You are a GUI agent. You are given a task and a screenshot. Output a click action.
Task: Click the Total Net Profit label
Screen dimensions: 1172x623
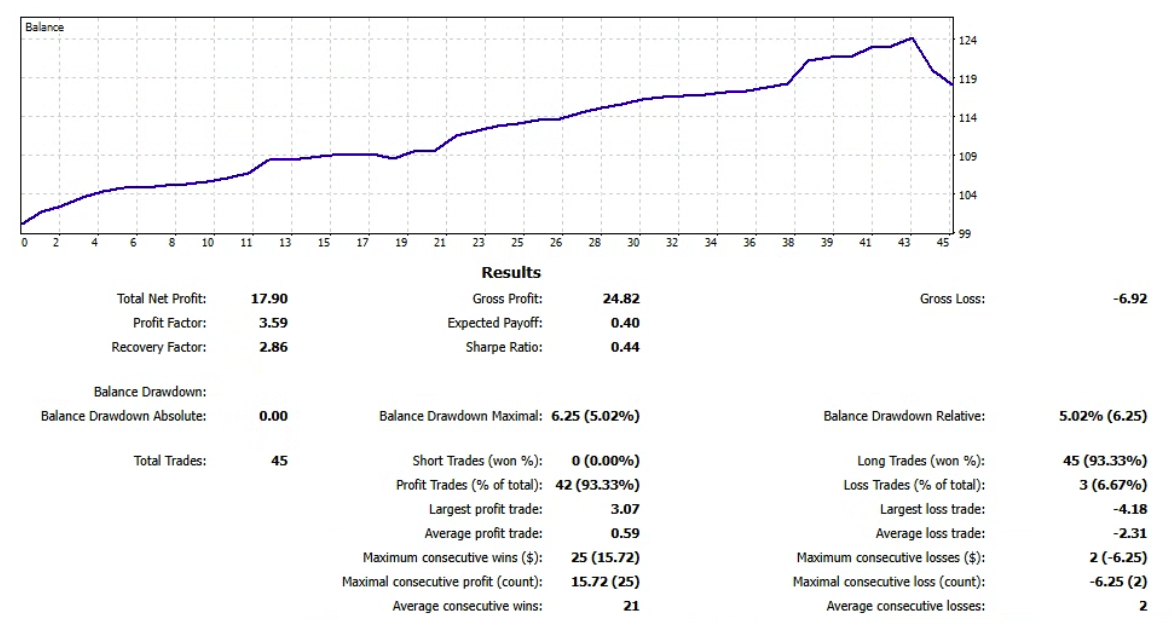click(161, 299)
